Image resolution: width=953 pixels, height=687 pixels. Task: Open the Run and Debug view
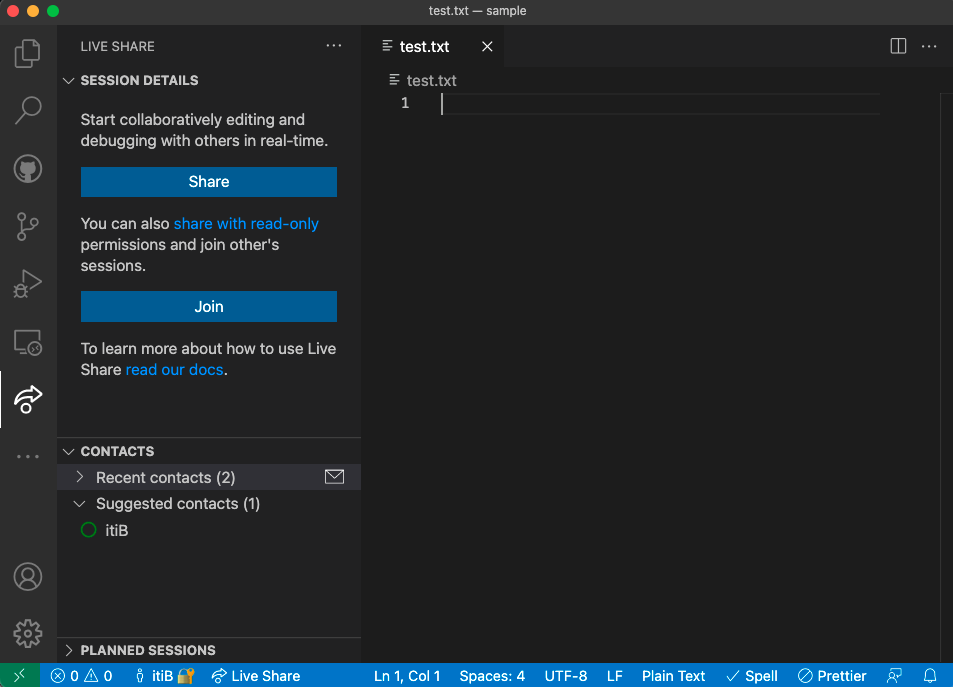click(27, 283)
